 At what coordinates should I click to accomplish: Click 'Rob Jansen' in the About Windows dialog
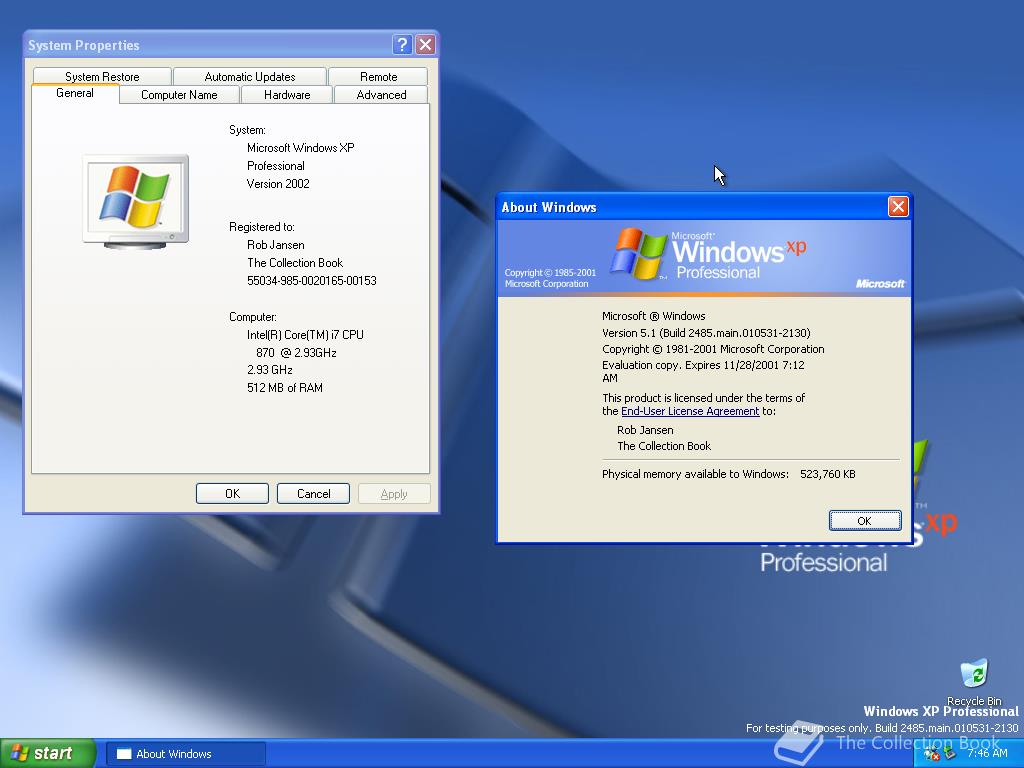coord(645,430)
